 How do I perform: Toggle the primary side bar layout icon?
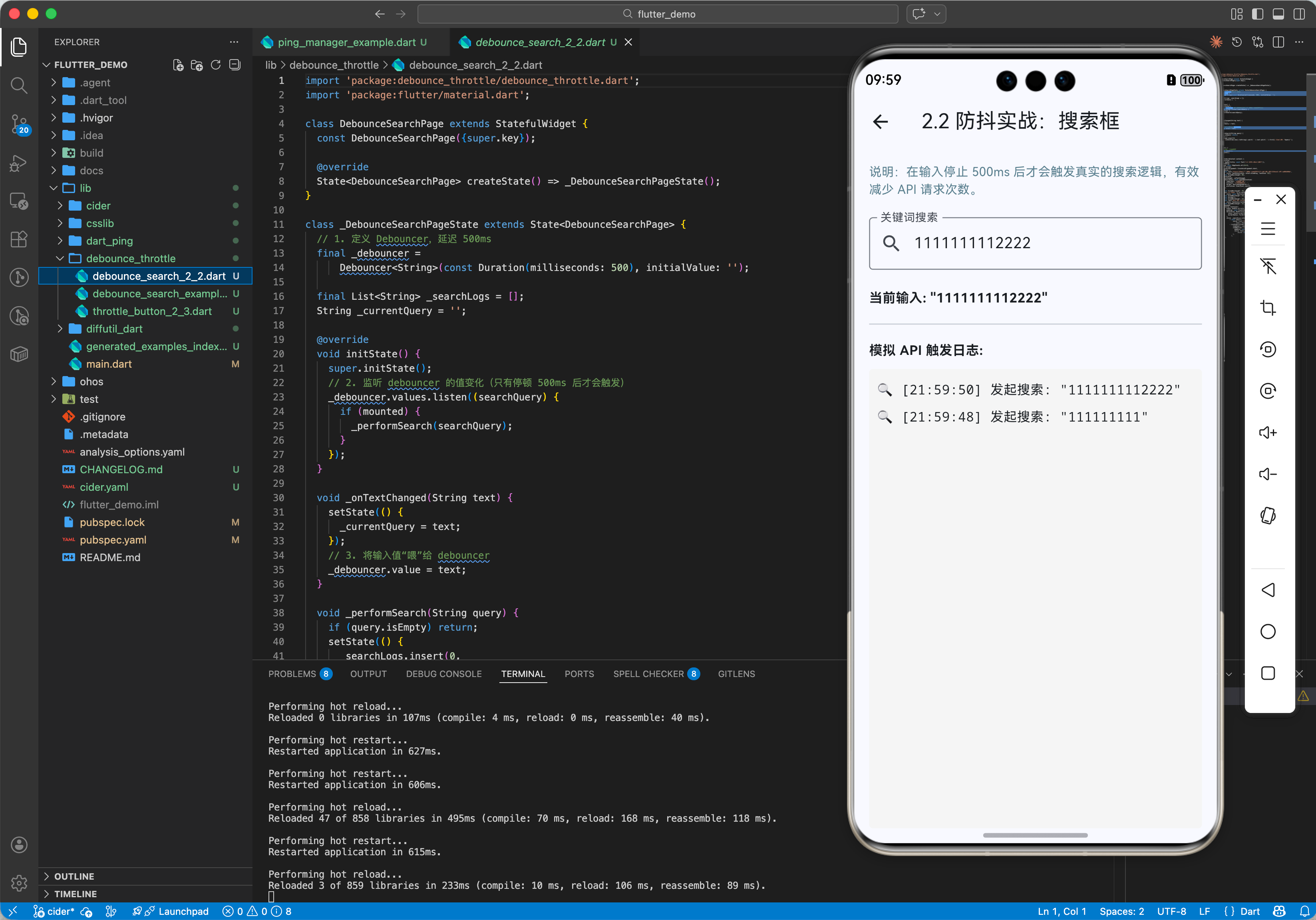1257,14
